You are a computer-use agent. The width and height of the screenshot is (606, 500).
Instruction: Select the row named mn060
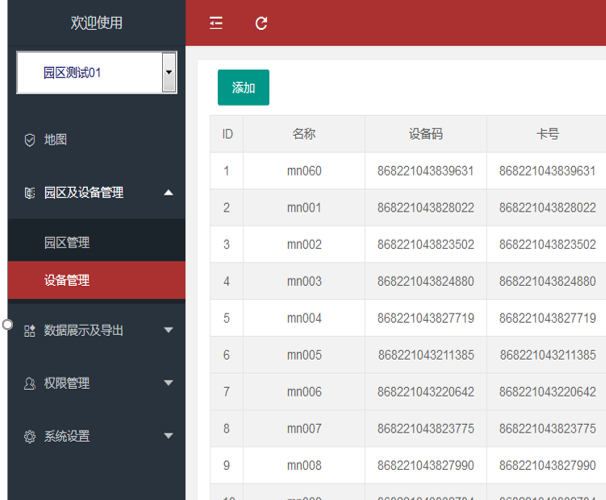click(304, 171)
